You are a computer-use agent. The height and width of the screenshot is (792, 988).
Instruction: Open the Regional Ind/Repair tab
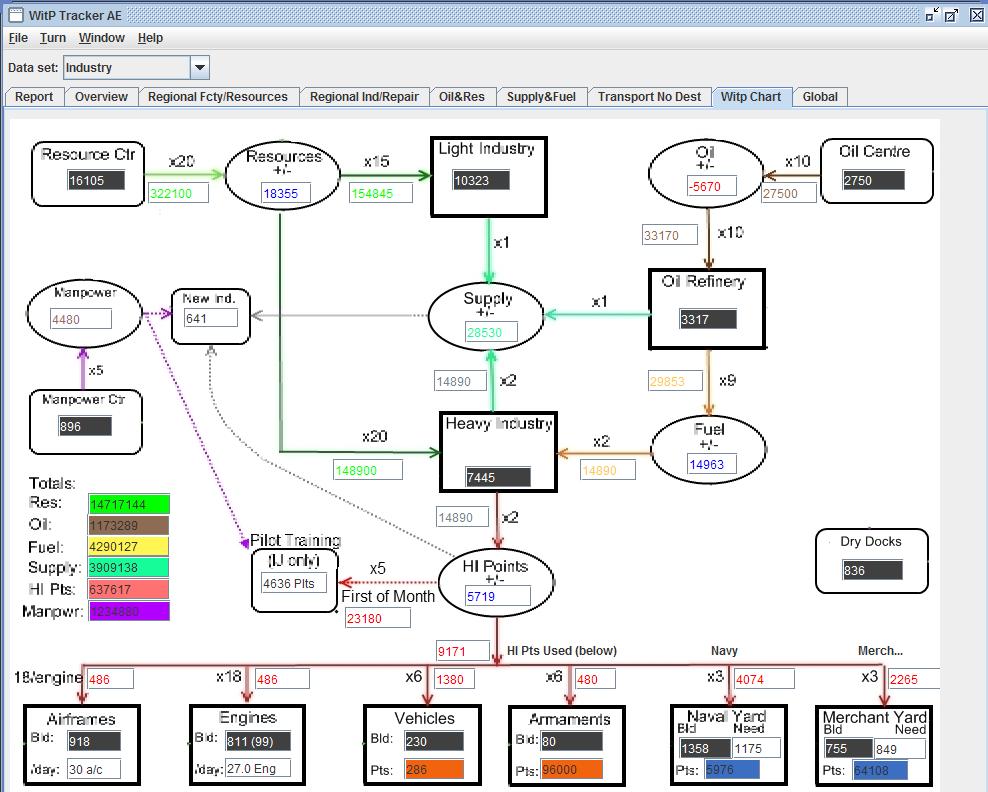point(364,96)
